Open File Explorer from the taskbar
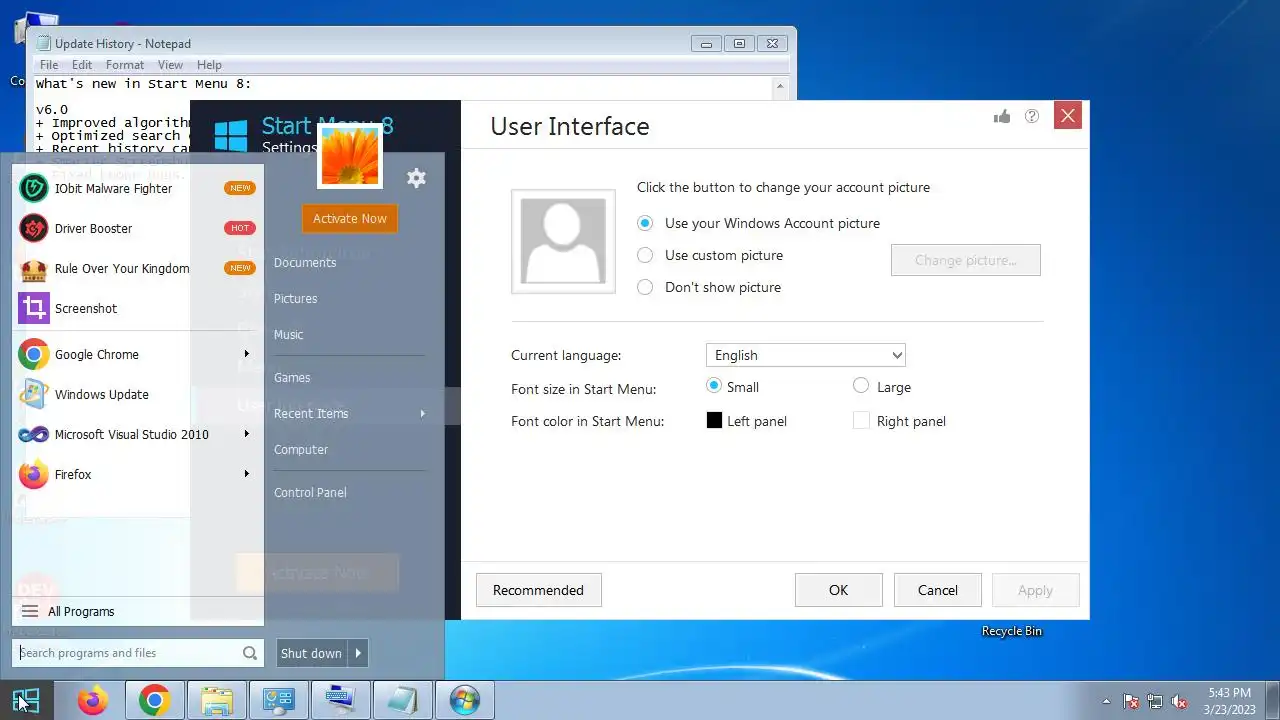The image size is (1280, 720). tap(216, 700)
